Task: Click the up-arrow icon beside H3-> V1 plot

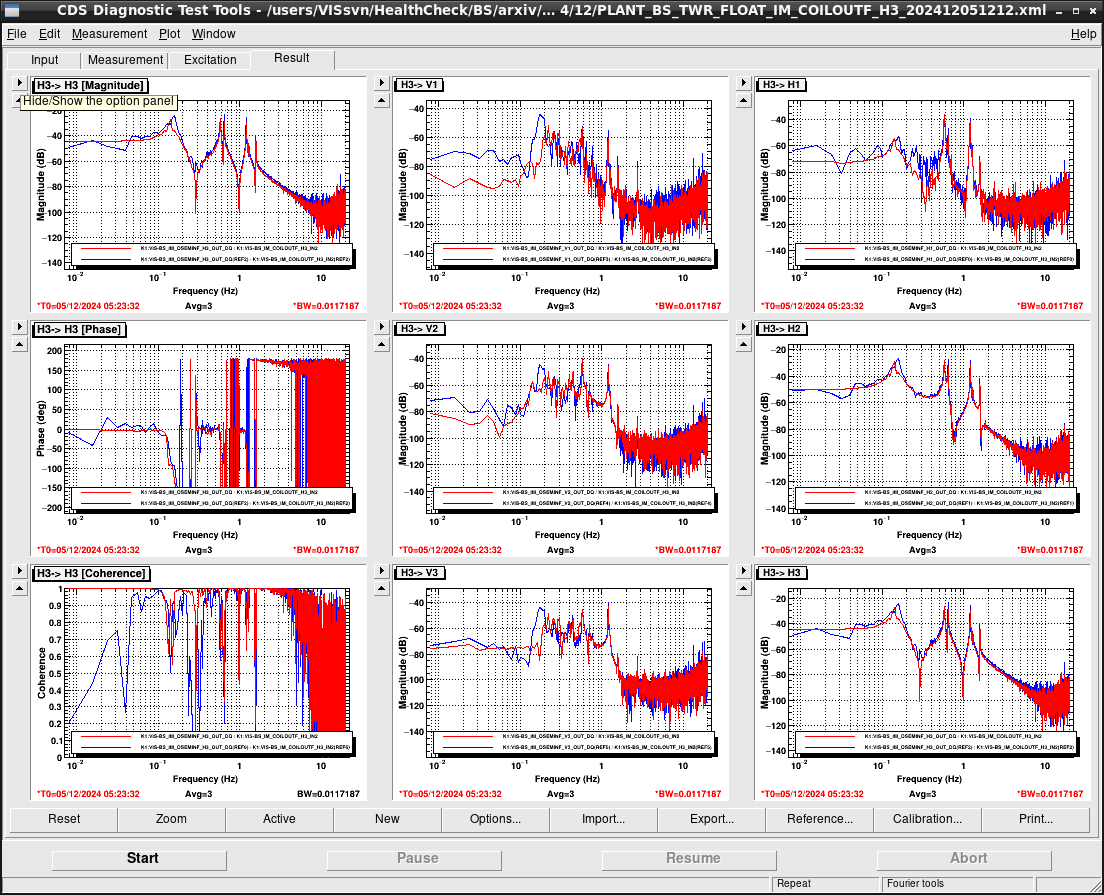Action: (x=382, y=101)
